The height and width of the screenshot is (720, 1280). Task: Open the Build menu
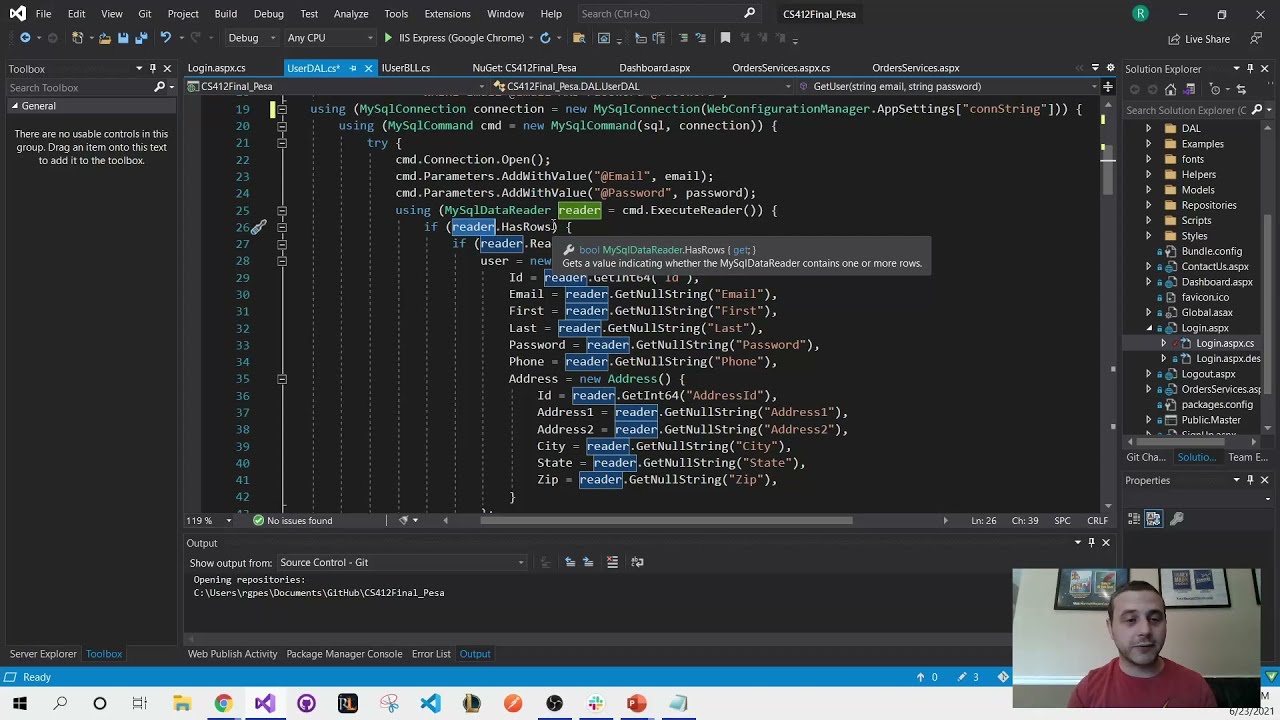tap(225, 13)
